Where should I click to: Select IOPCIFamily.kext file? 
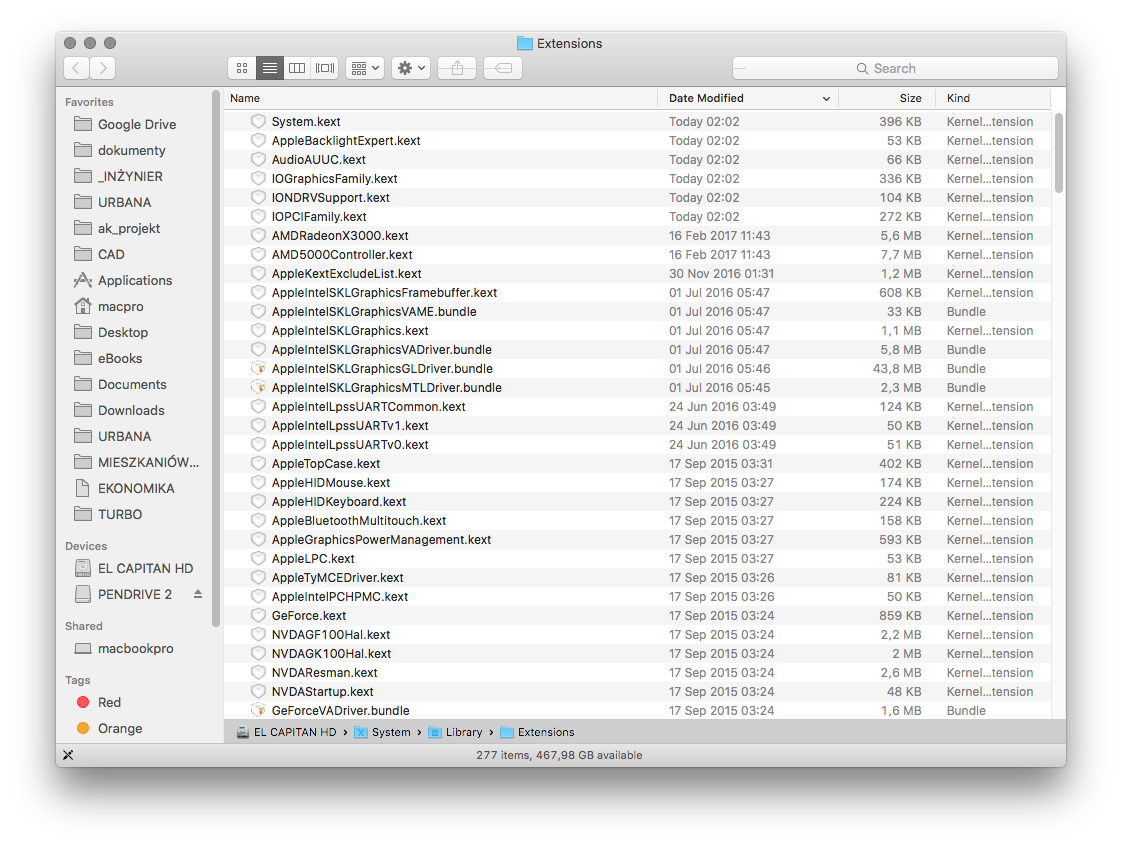(x=638, y=217)
